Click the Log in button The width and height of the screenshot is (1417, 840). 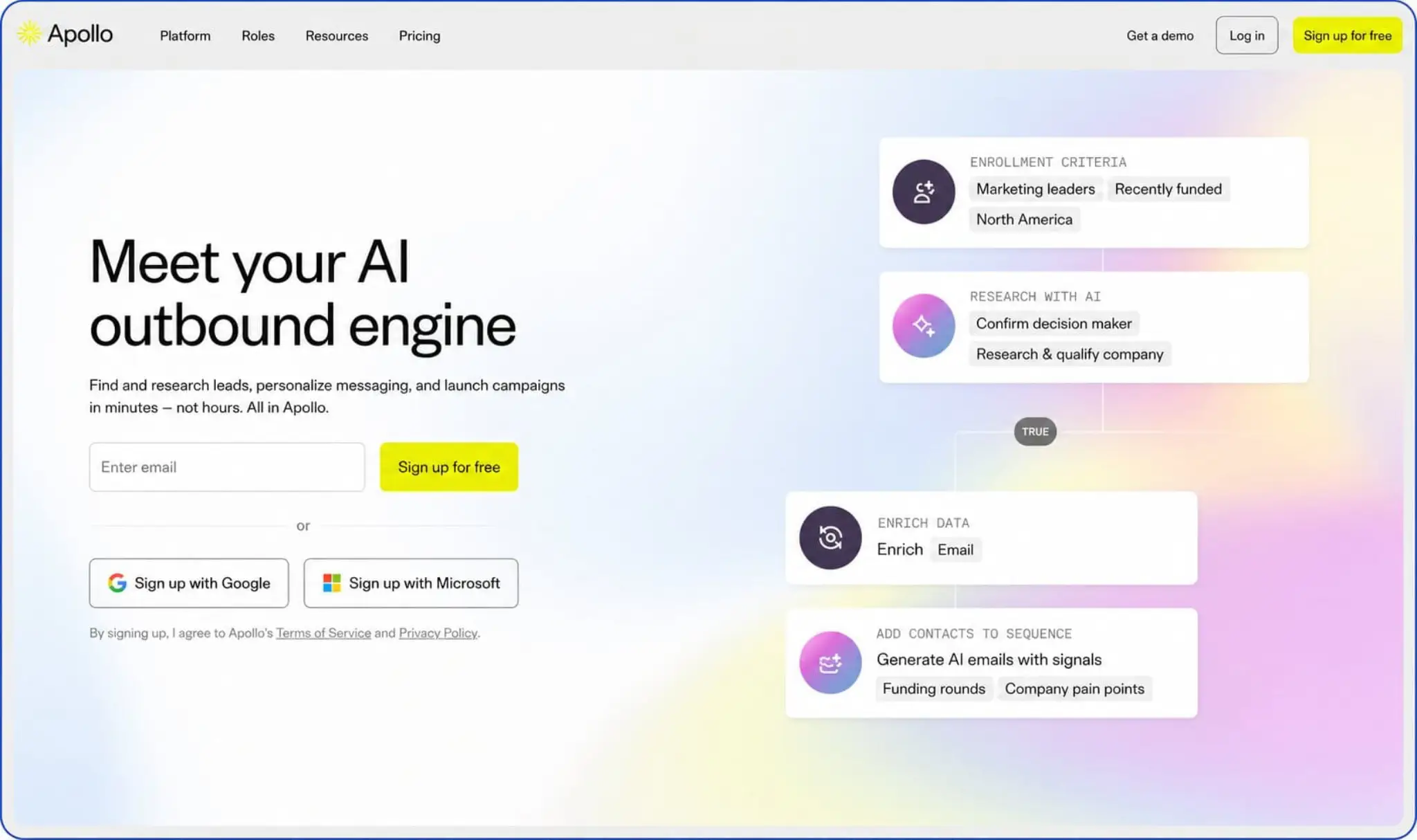[1247, 35]
